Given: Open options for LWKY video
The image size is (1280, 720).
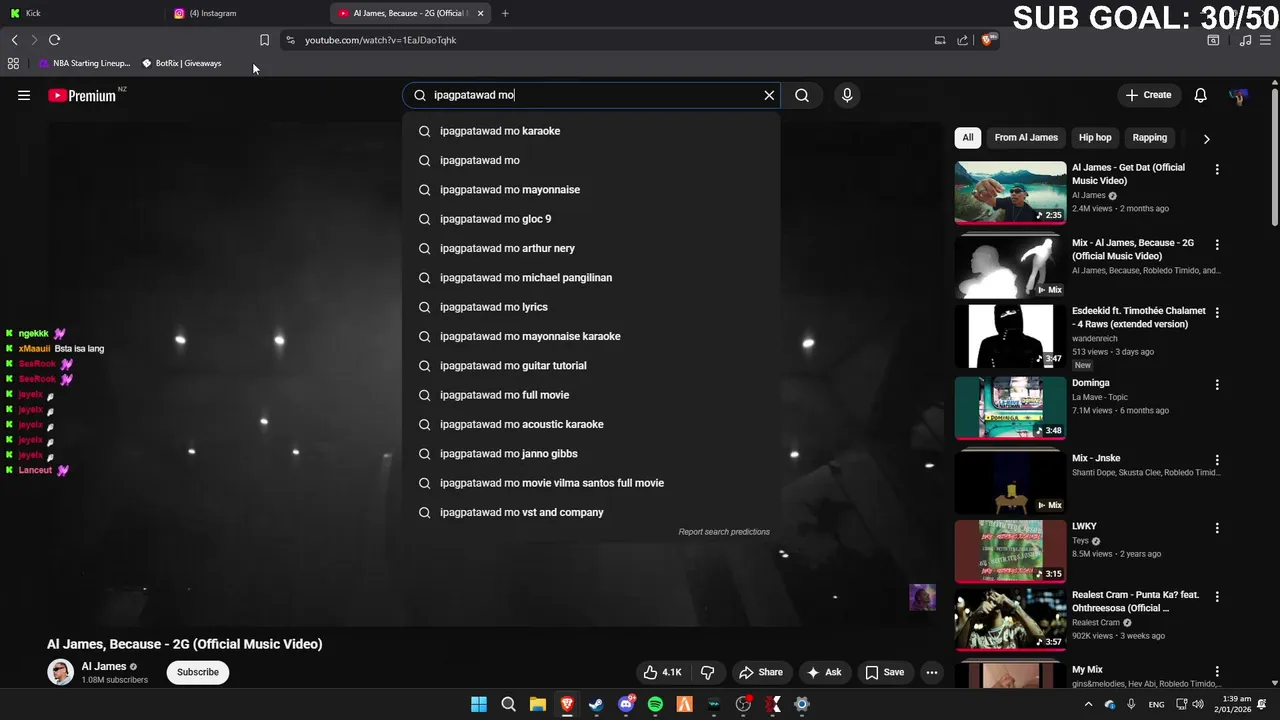Looking at the screenshot, I should (x=1217, y=528).
